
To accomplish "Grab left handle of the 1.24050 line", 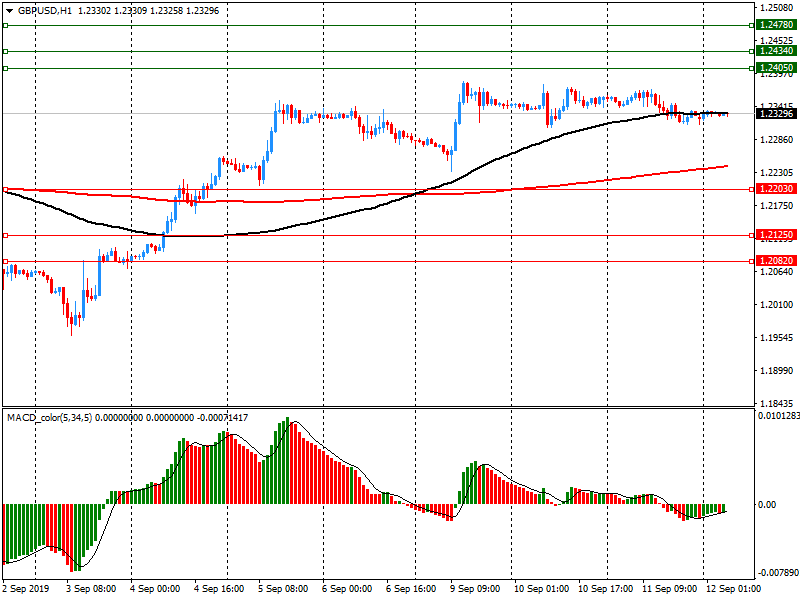I will pos(6,68).
